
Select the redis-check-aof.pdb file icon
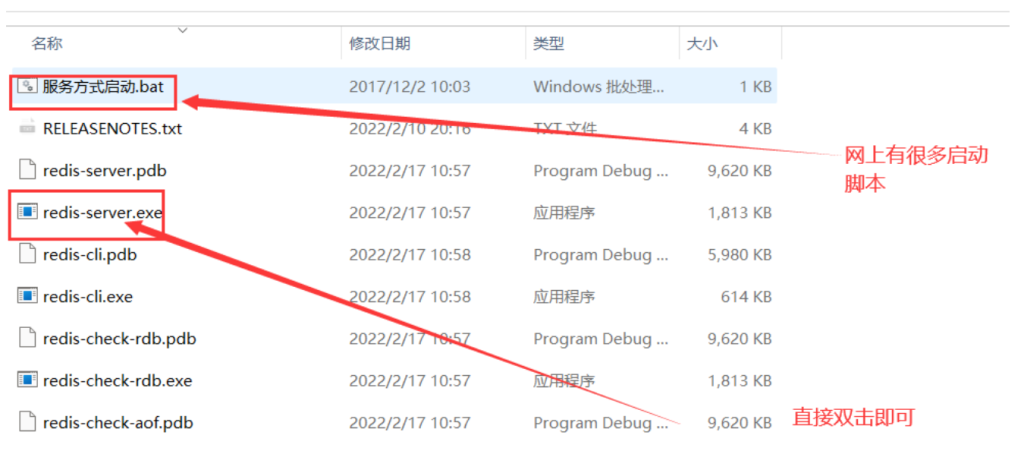tap(27, 422)
